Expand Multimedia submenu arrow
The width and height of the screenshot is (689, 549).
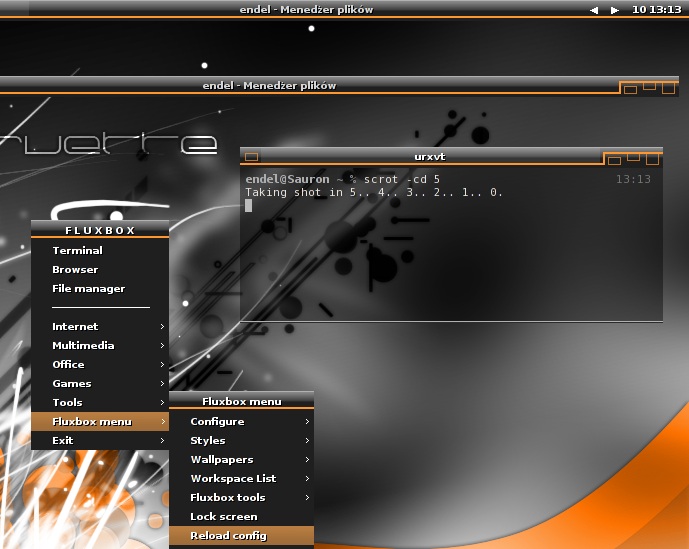pyautogui.click(x=162, y=345)
